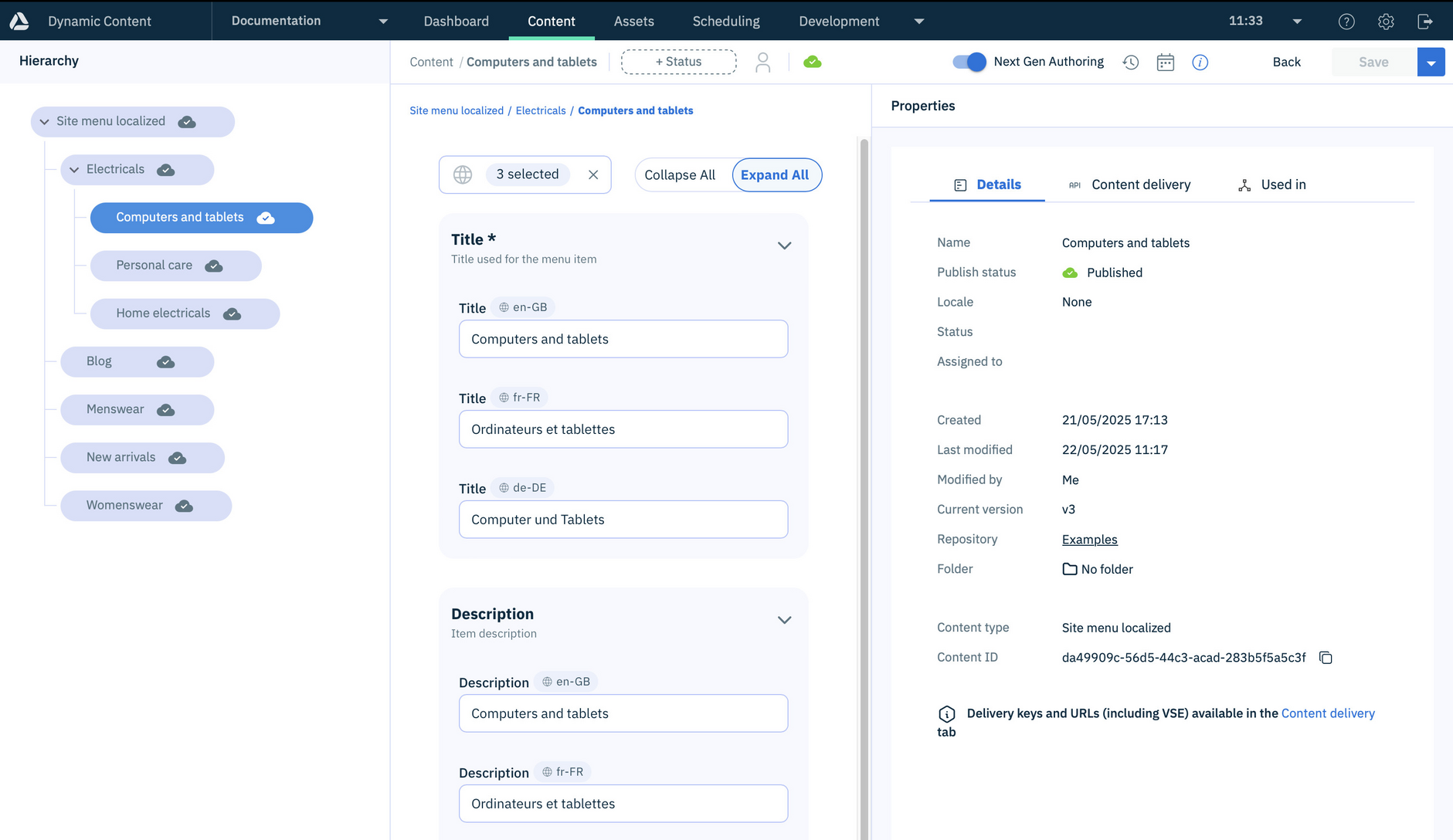Toggle the Next Gen Authoring switch
1453x840 pixels.
click(x=969, y=62)
